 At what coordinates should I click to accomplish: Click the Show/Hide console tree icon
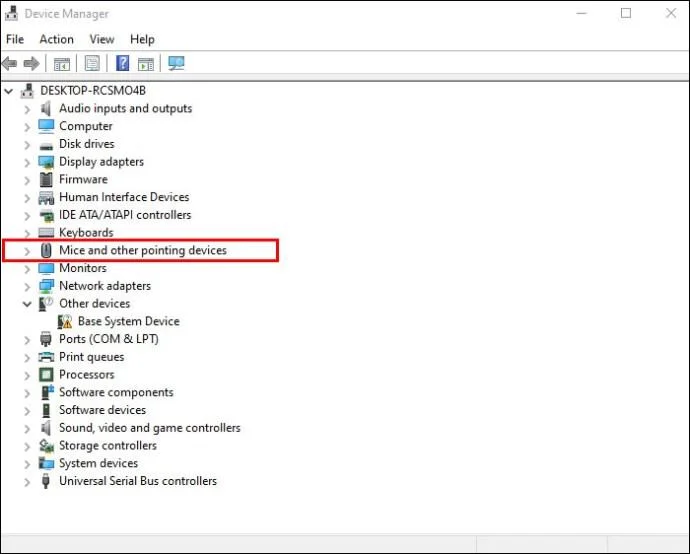click(x=62, y=64)
